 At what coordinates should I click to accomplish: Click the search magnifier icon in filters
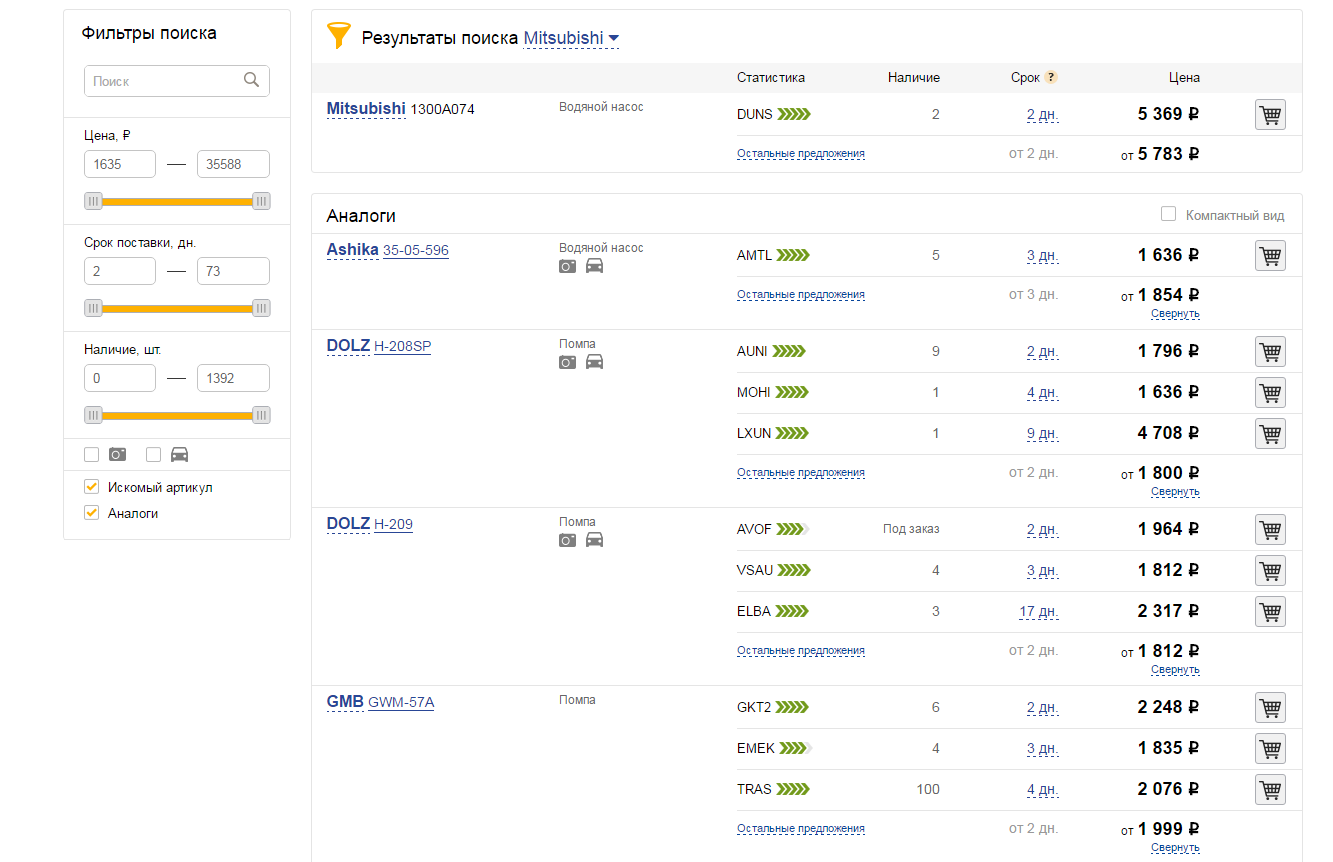[x=252, y=80]
